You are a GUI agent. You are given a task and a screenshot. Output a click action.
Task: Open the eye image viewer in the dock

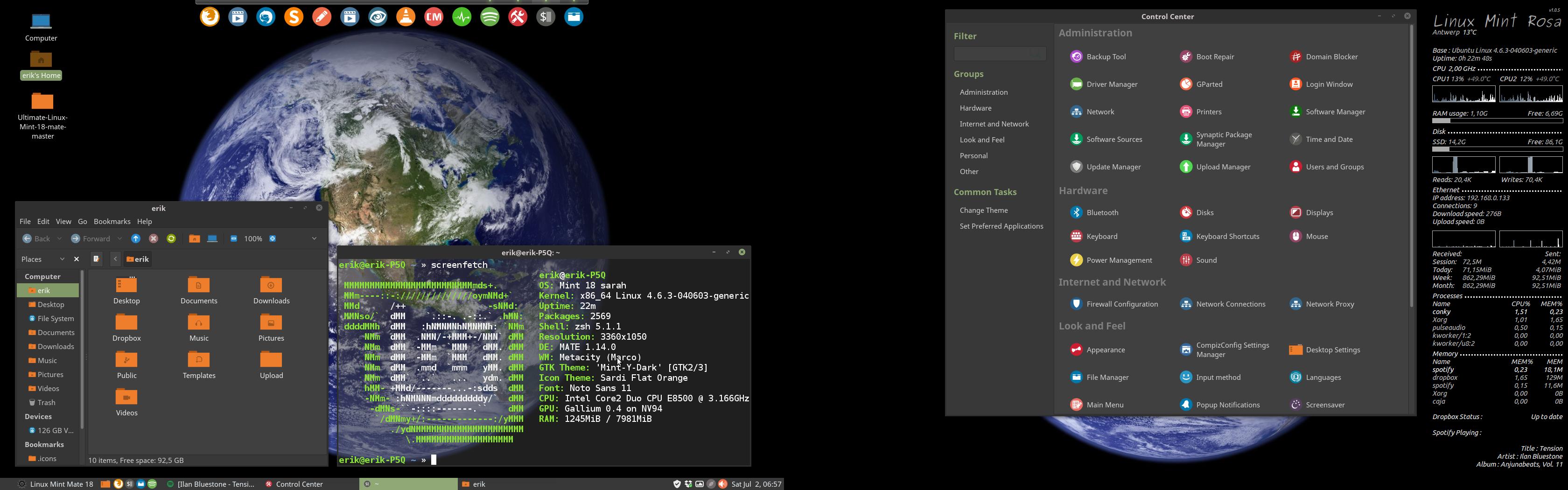click(x=378, y=17)
